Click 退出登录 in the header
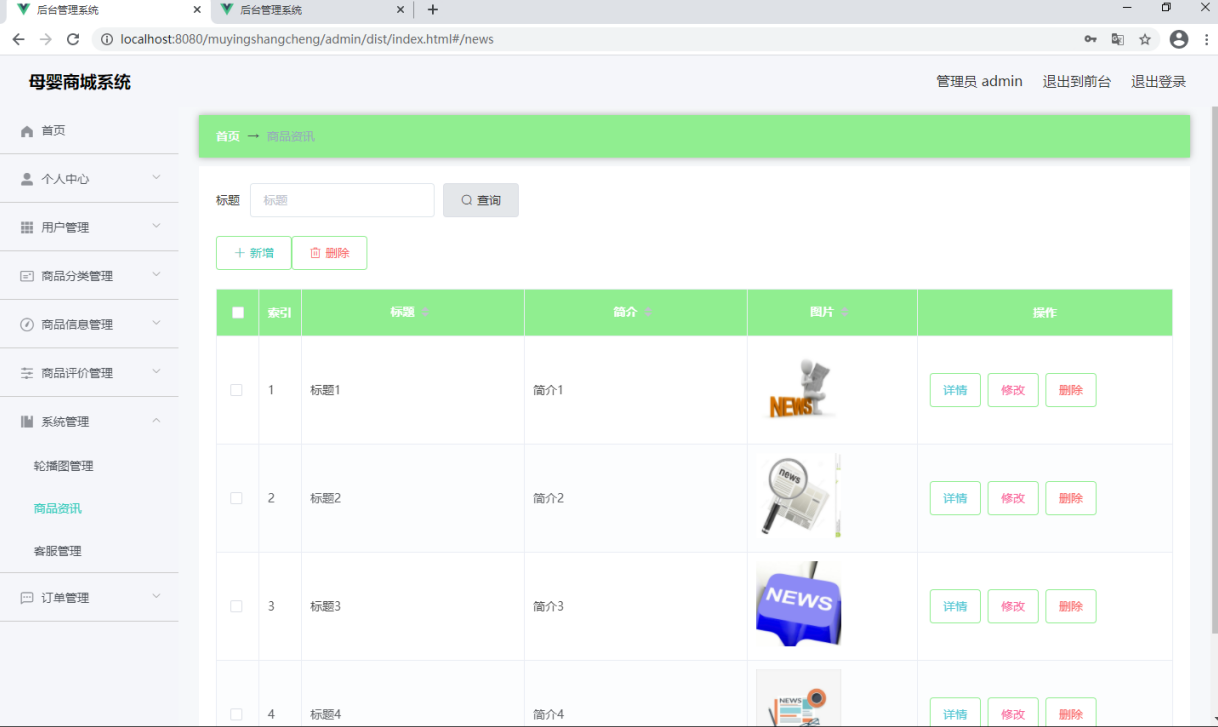This screenshot has width=1218, height=727. click(x=1159, y=82)
